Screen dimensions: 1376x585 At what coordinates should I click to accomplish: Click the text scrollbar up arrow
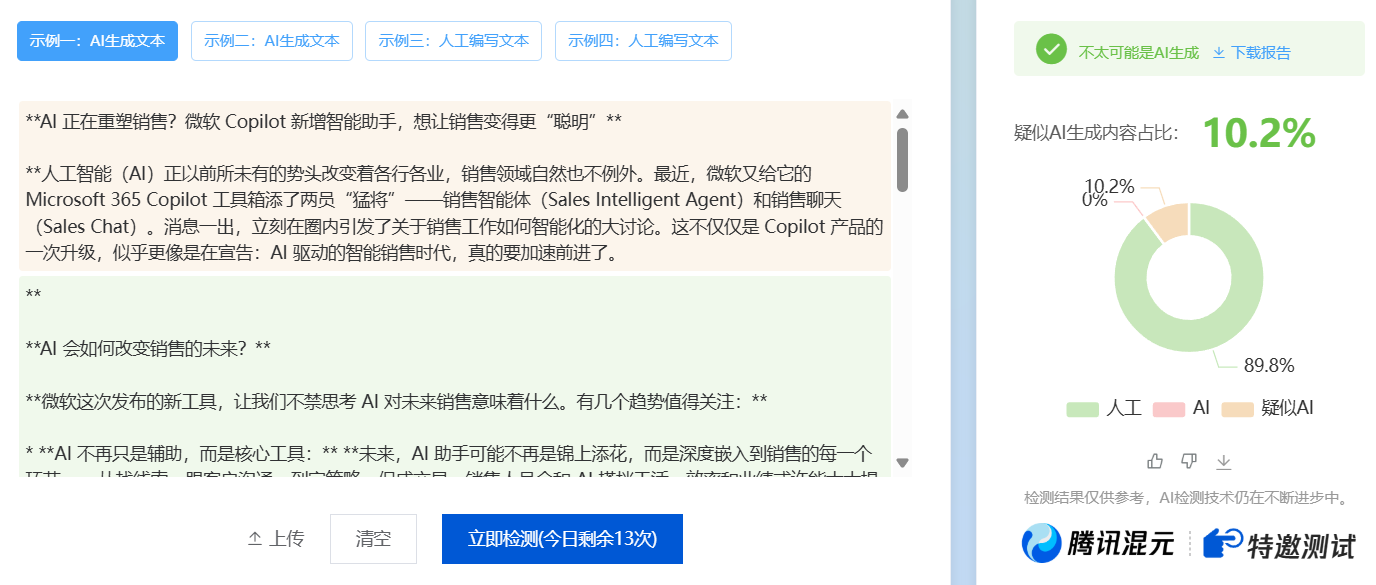[902, 114]
